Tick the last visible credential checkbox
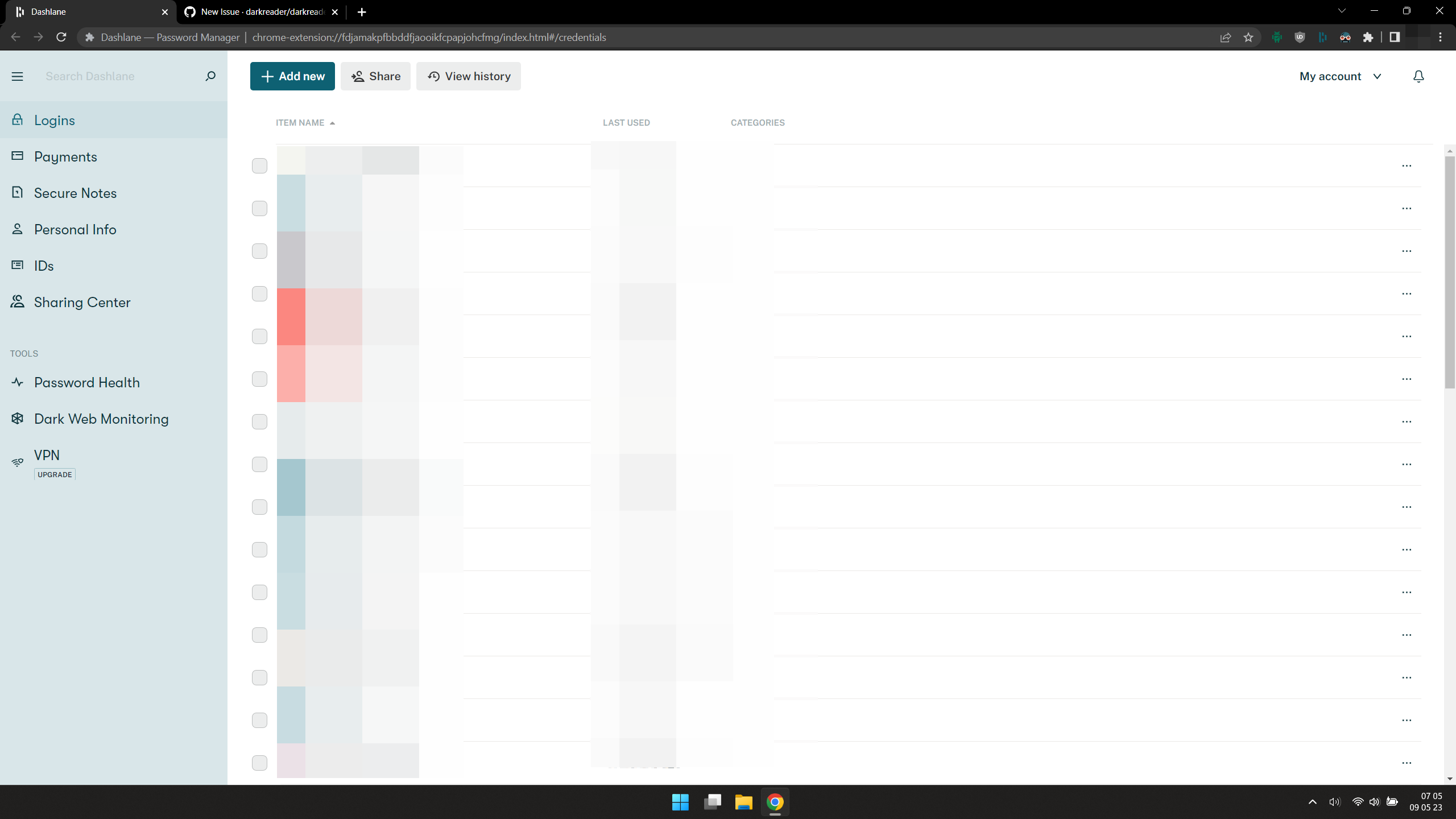 pyautogui.click(x=259, y=763)
